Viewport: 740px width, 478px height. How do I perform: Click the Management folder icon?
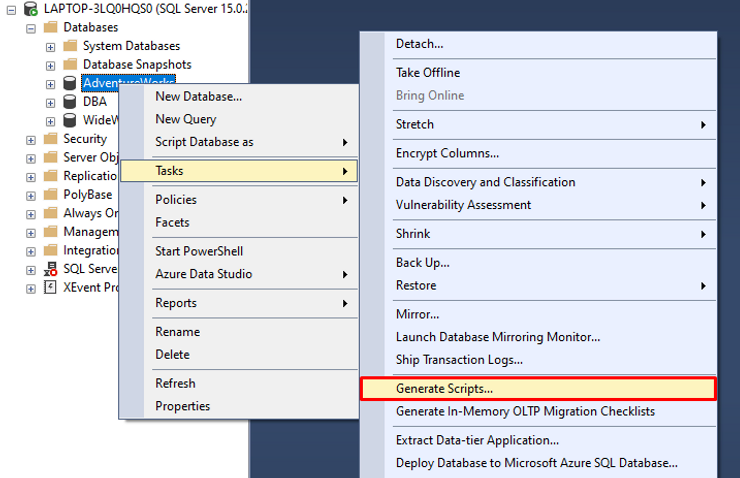click(50, 232)
